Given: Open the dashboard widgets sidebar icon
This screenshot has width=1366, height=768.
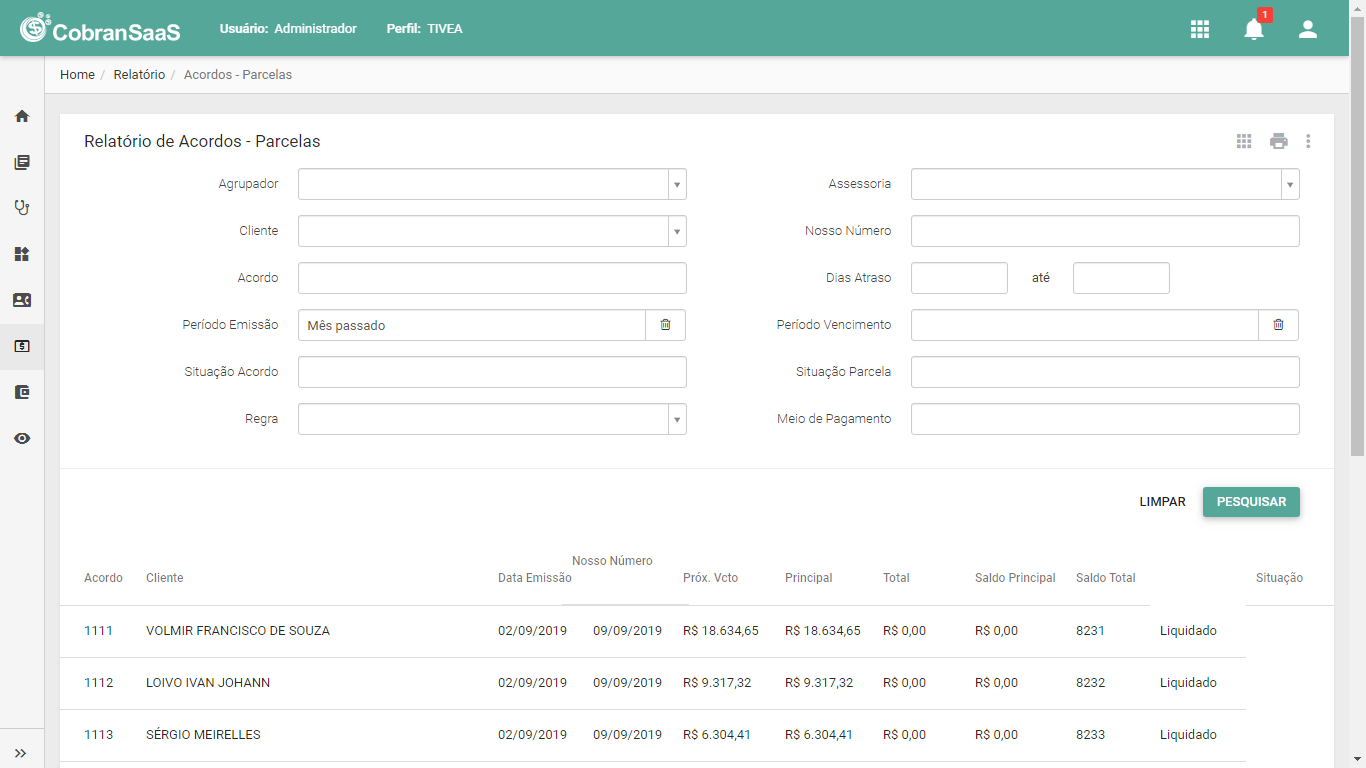Looking at the screenshot, I should pos(22,254).
